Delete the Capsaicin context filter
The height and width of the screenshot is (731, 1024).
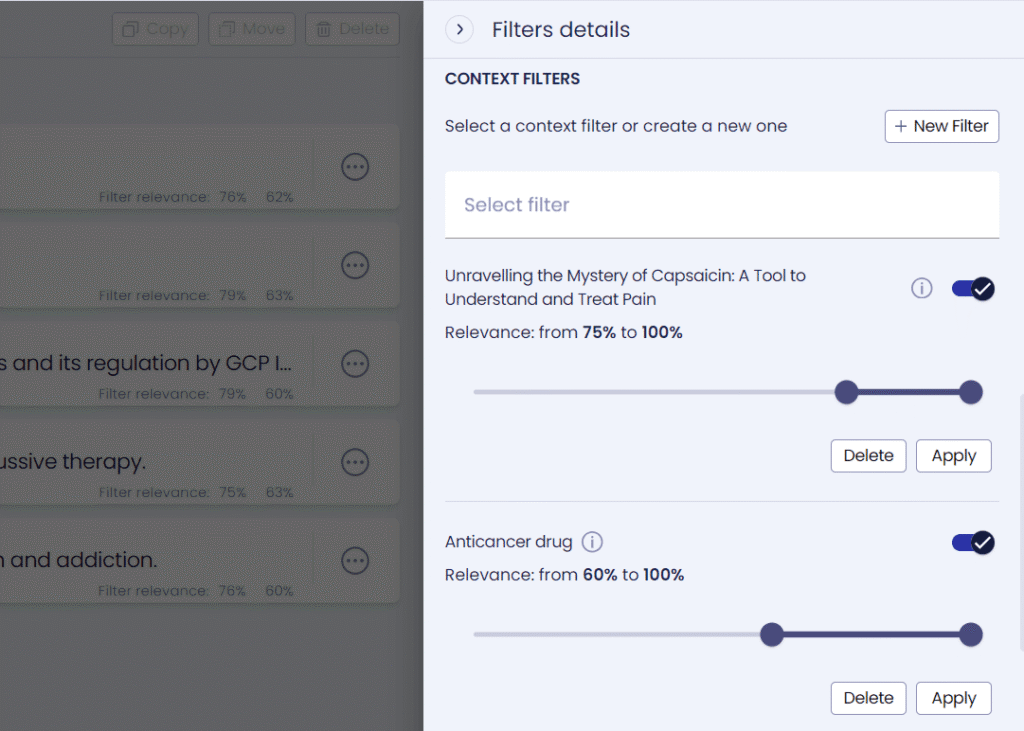pyautogui.click(x=869, y=456)
